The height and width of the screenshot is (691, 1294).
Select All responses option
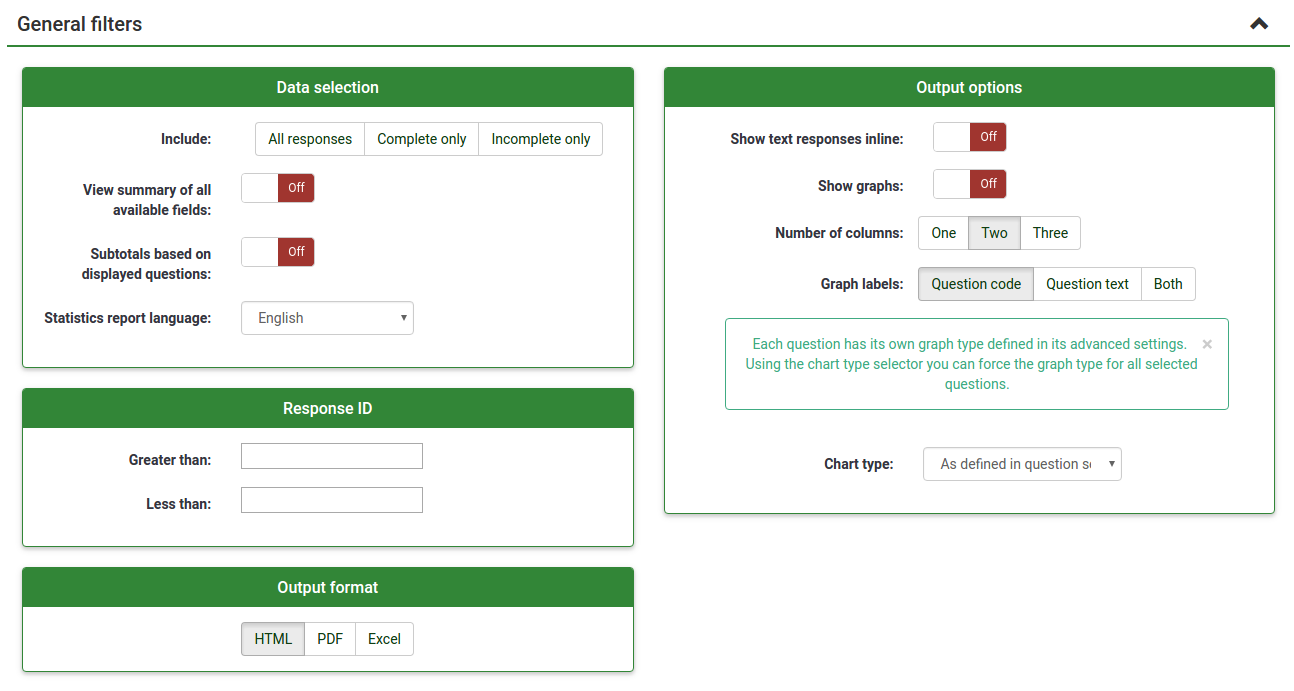310,139
